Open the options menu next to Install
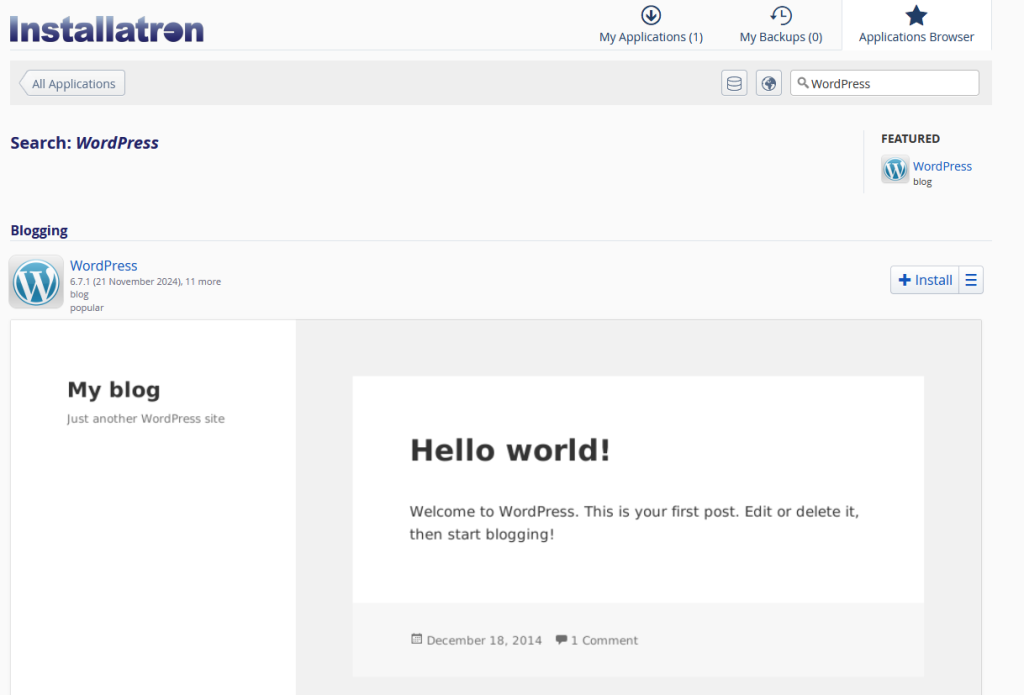The width and height of the screenshot is (1024, 695). (x=971, y=280)
